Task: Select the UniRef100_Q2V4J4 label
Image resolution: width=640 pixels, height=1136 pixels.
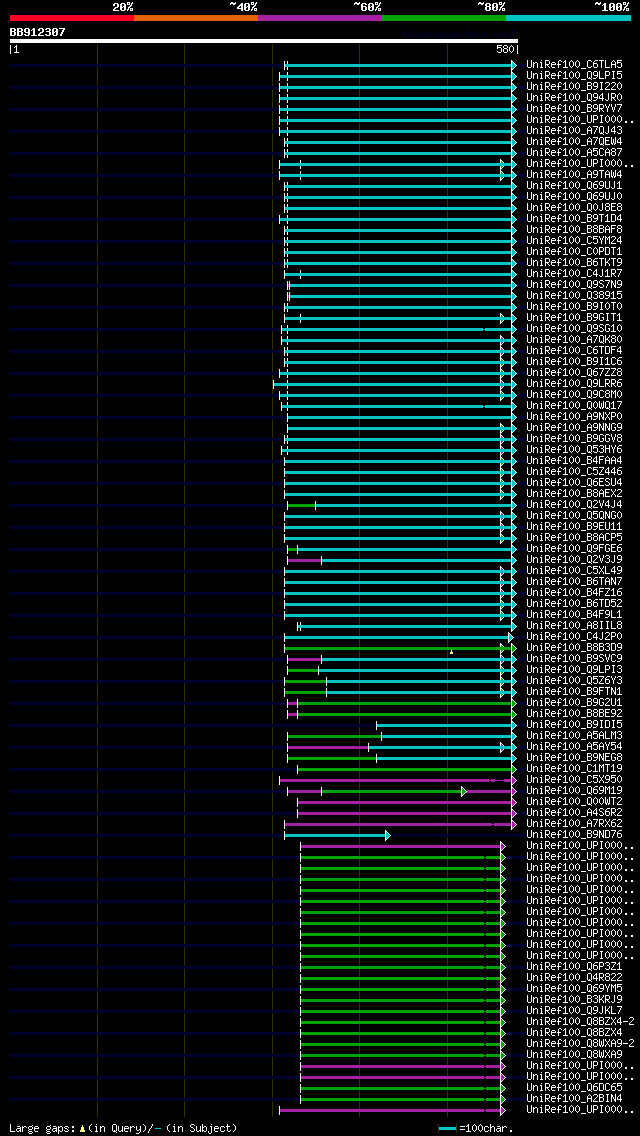Action: [574, 505]
